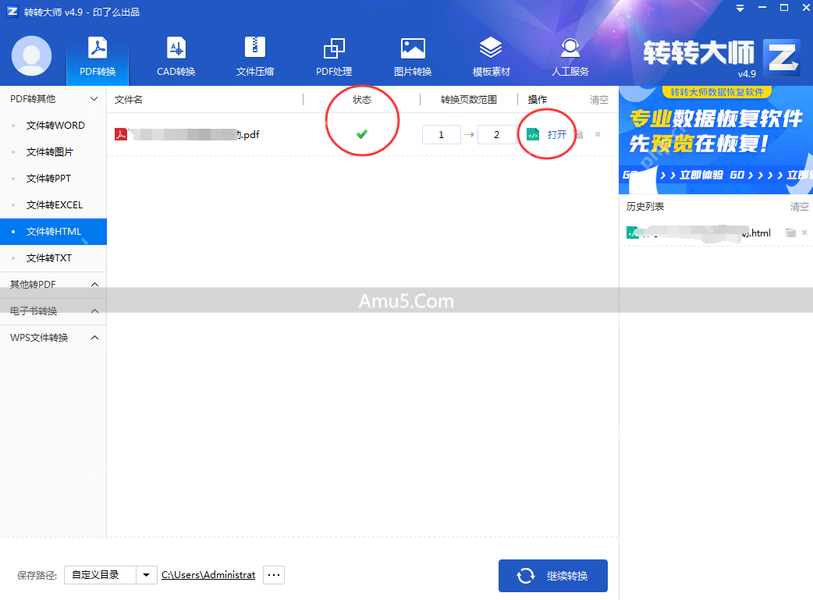Image resolution: width=813 pixels, height=600 pixels.
Task: Select the 文件转HTML sidebar option
Action: [53, 231]
